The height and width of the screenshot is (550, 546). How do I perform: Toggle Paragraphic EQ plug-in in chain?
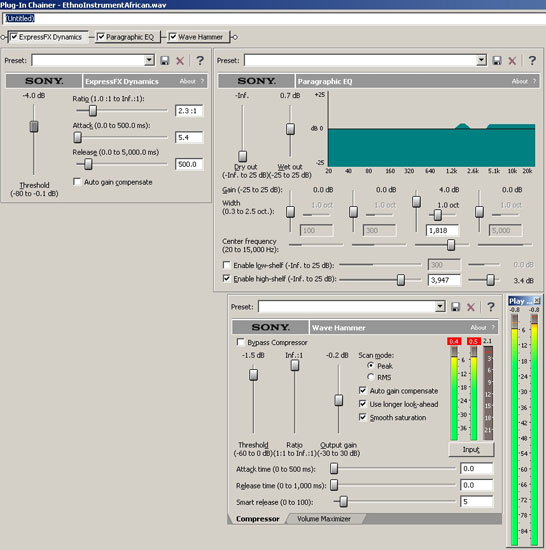coord(101,37)
